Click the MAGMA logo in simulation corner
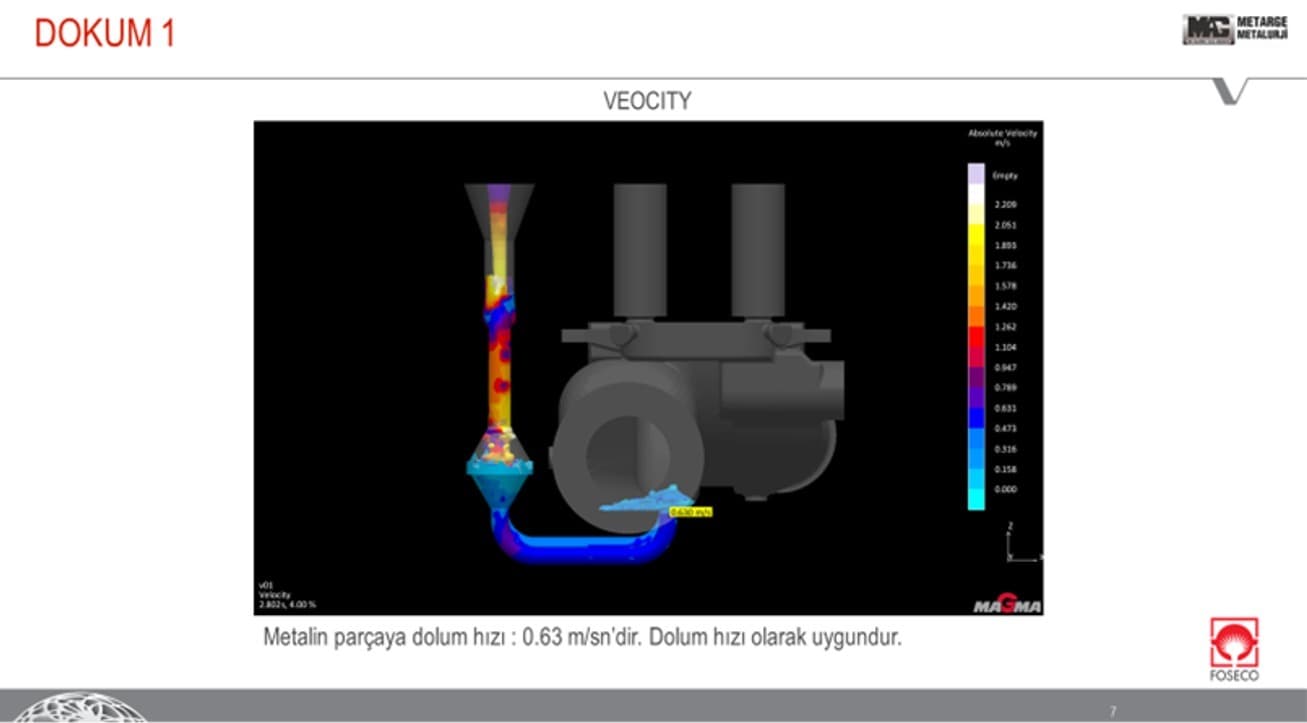The width and height of the screenshot is (1307, 723). (x=1007, y=606)
